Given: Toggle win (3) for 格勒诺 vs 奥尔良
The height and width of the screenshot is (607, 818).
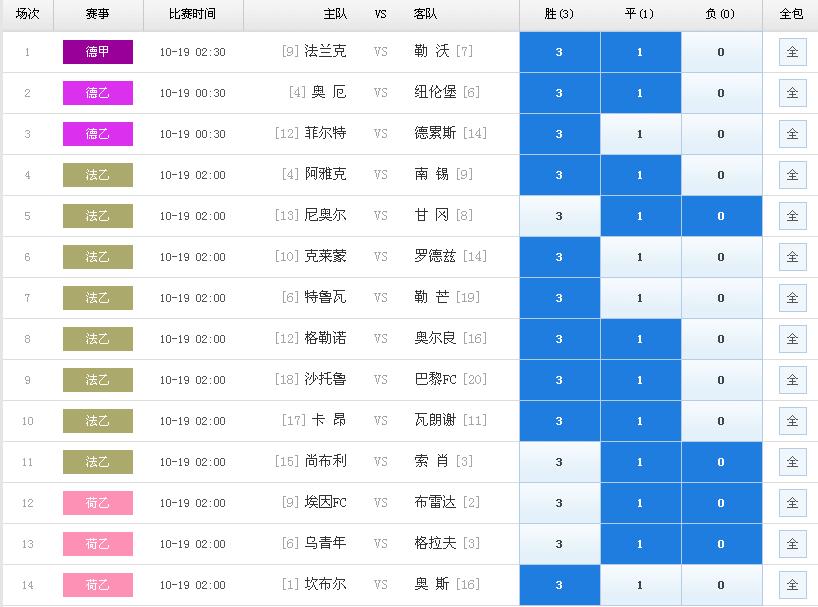Looking at the screenshot, I should point(560,339).
